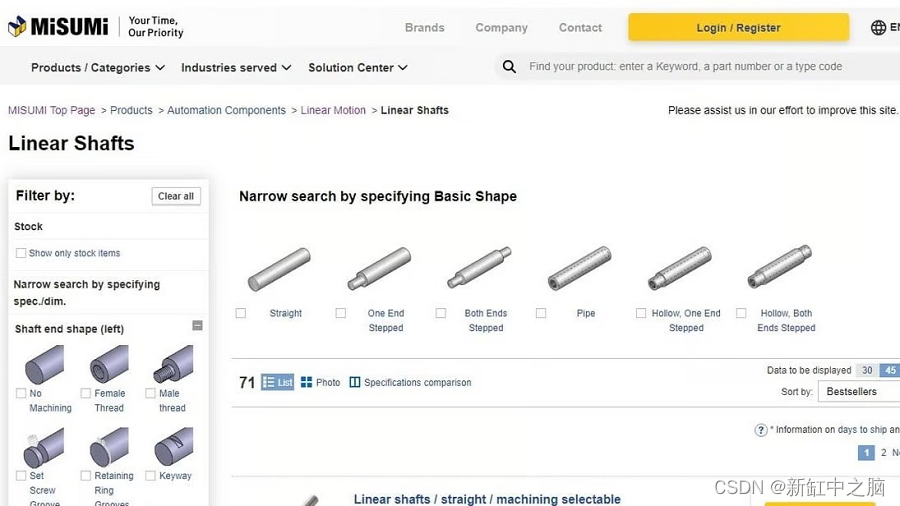Open the Solution Center menu
Viewport: 900px width, 506px height.
[x=357, y=68]
